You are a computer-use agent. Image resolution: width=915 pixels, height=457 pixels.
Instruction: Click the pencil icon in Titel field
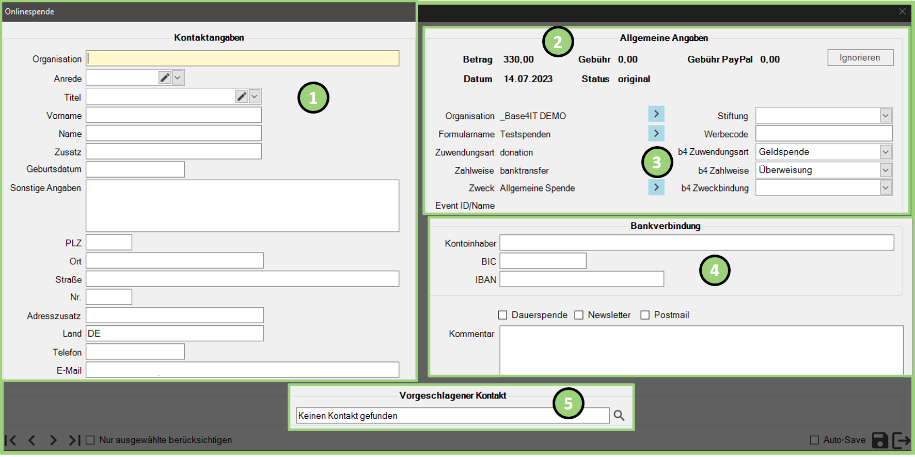(x=241, y=96)
